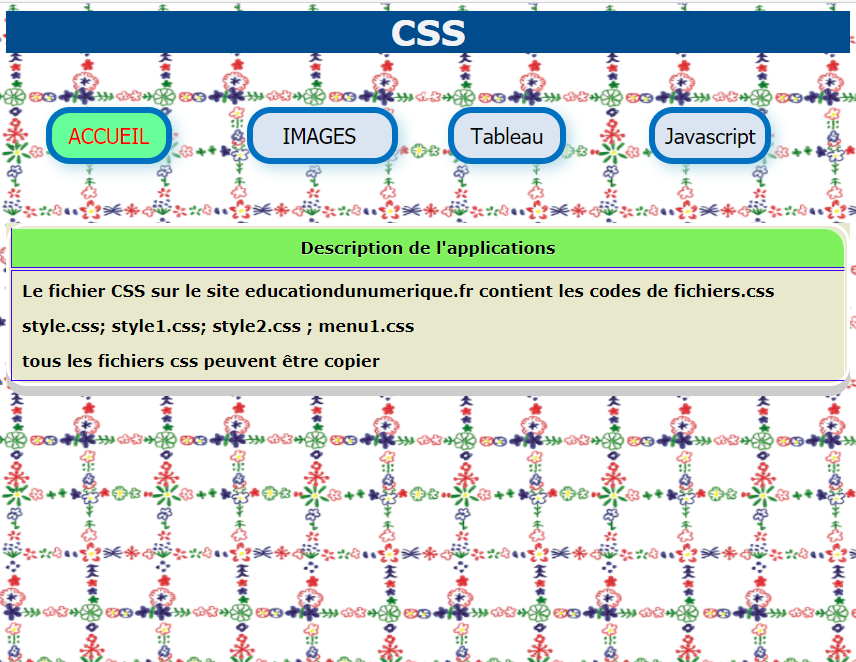The width and height of the screenshot is (856, 662).
Task: Open the Javascript section
Action: (710, 136)
